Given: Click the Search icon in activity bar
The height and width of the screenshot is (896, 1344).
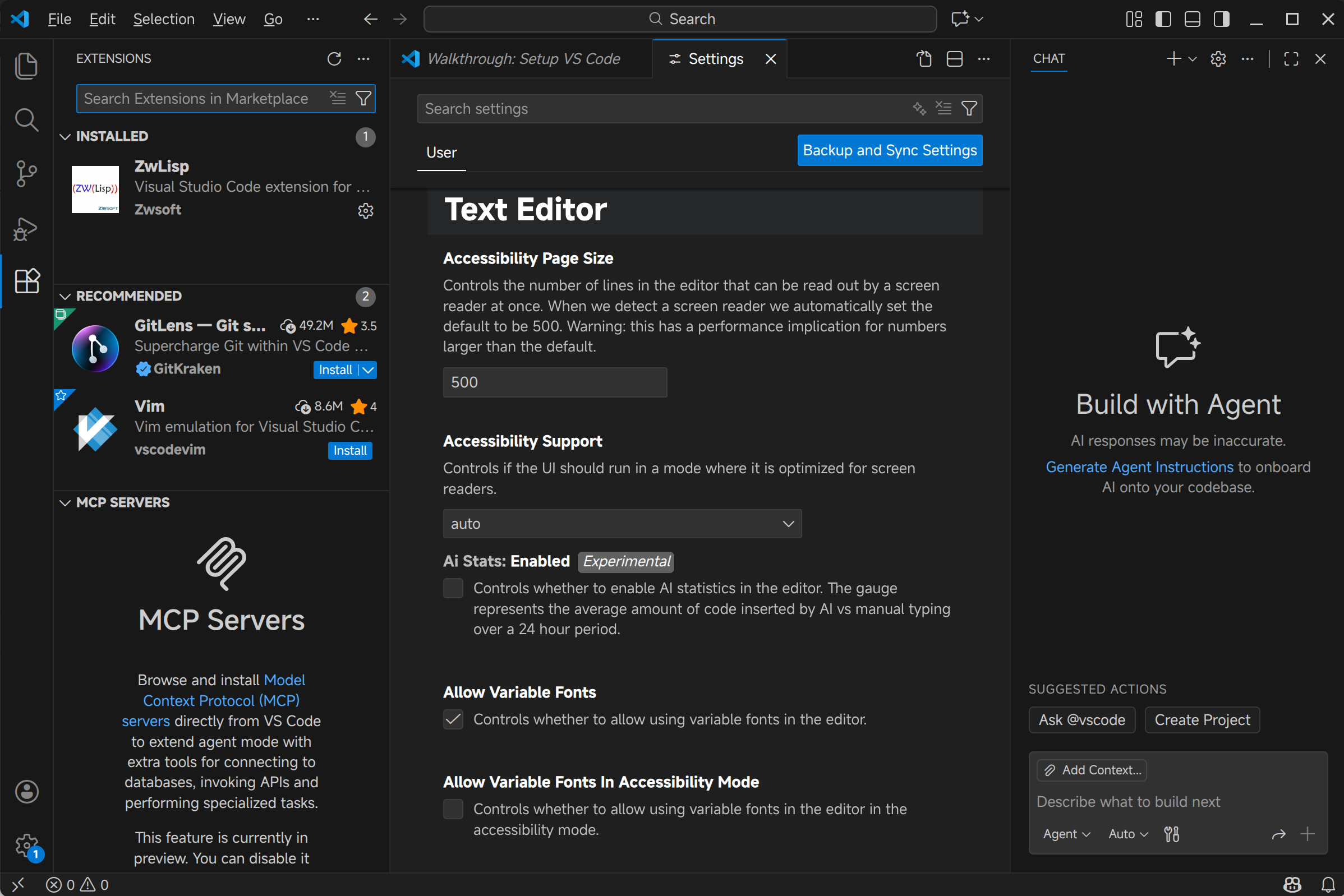Looking at the screenshot, I should click(x=26, y=120).
